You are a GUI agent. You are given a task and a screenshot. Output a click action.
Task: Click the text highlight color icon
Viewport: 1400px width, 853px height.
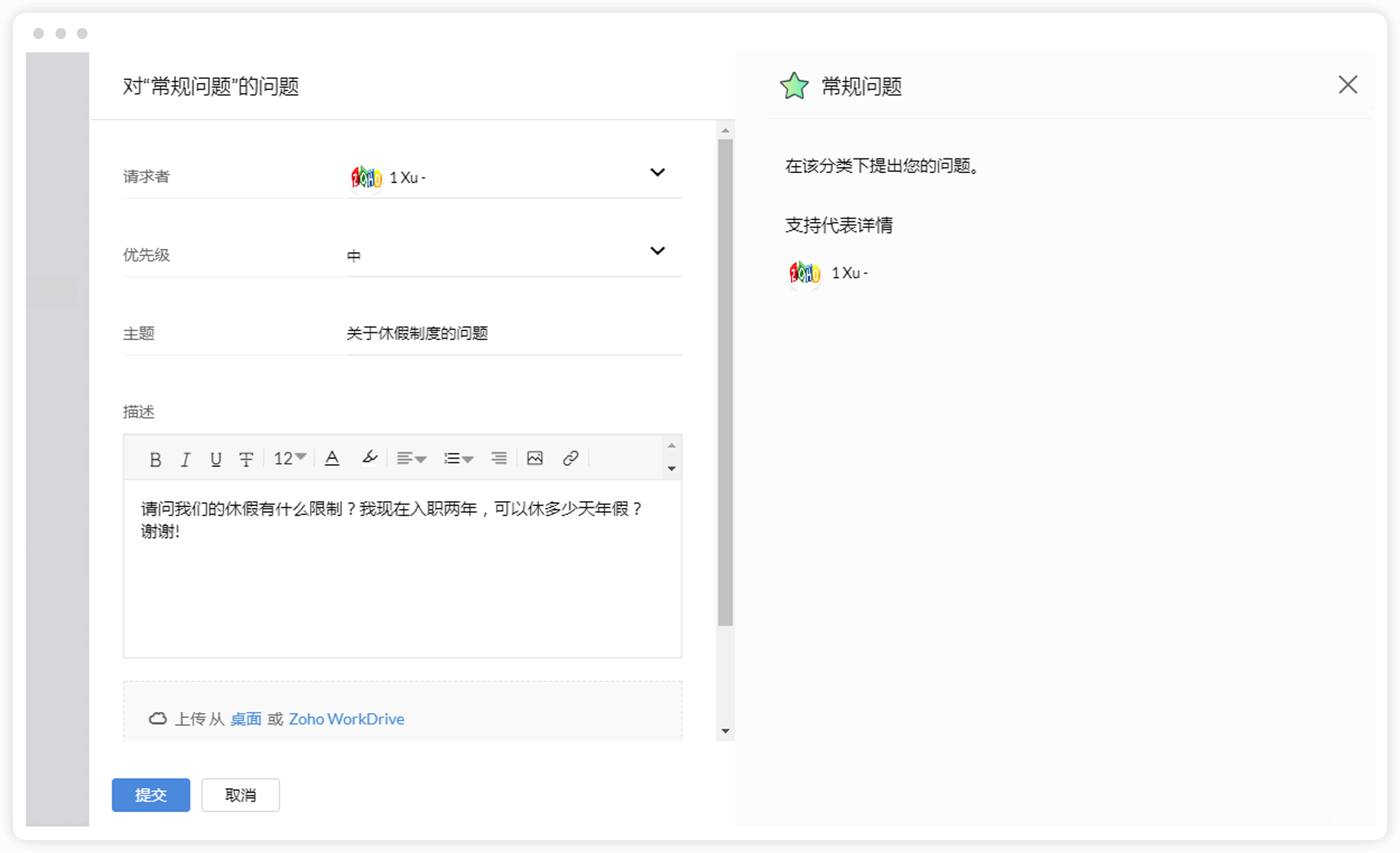[x=369, y=458]
